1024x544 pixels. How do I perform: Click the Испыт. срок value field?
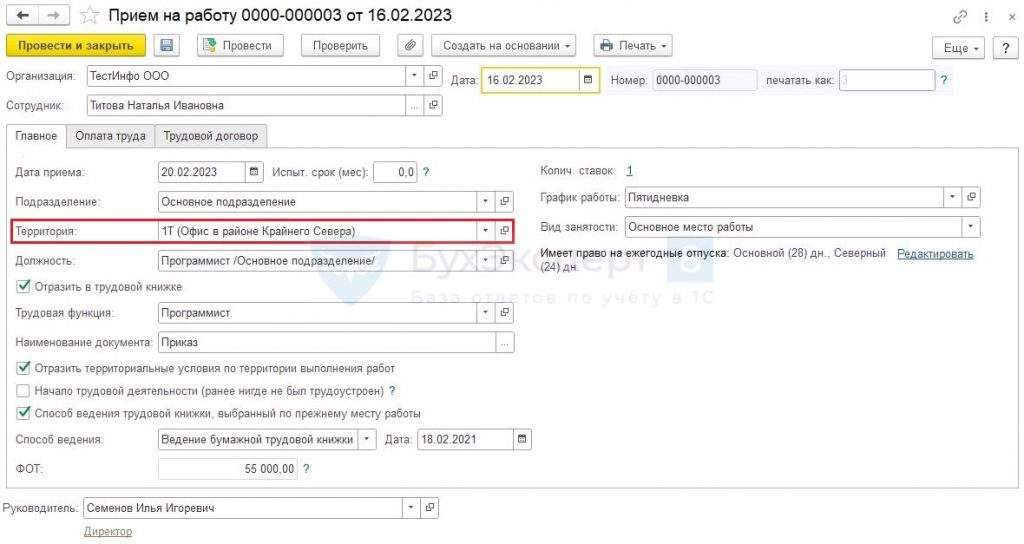pyautogui.click(x=395, y=172)
